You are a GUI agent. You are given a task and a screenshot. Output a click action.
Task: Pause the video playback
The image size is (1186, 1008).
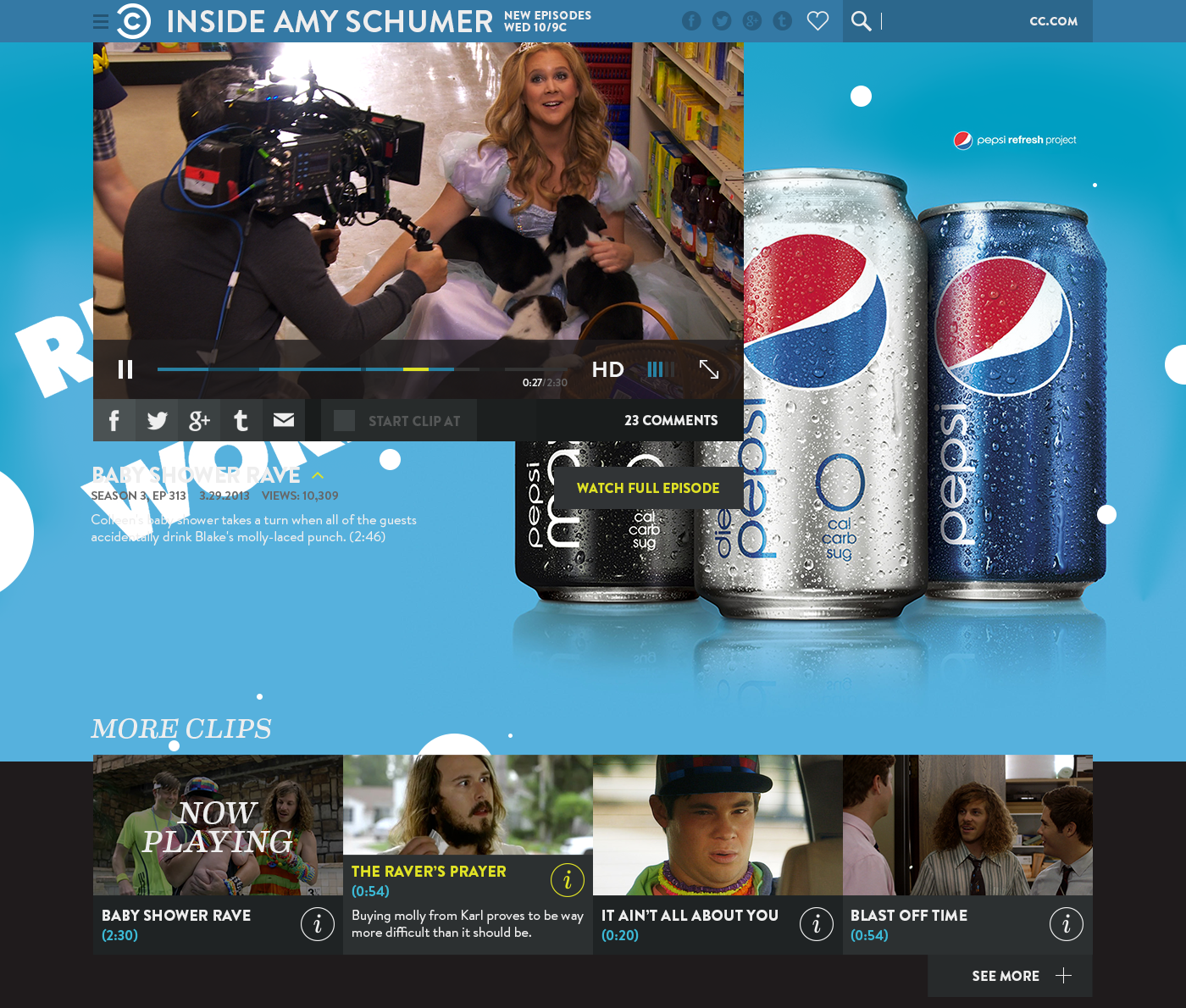pyautogui.click(x=125, y=369)
